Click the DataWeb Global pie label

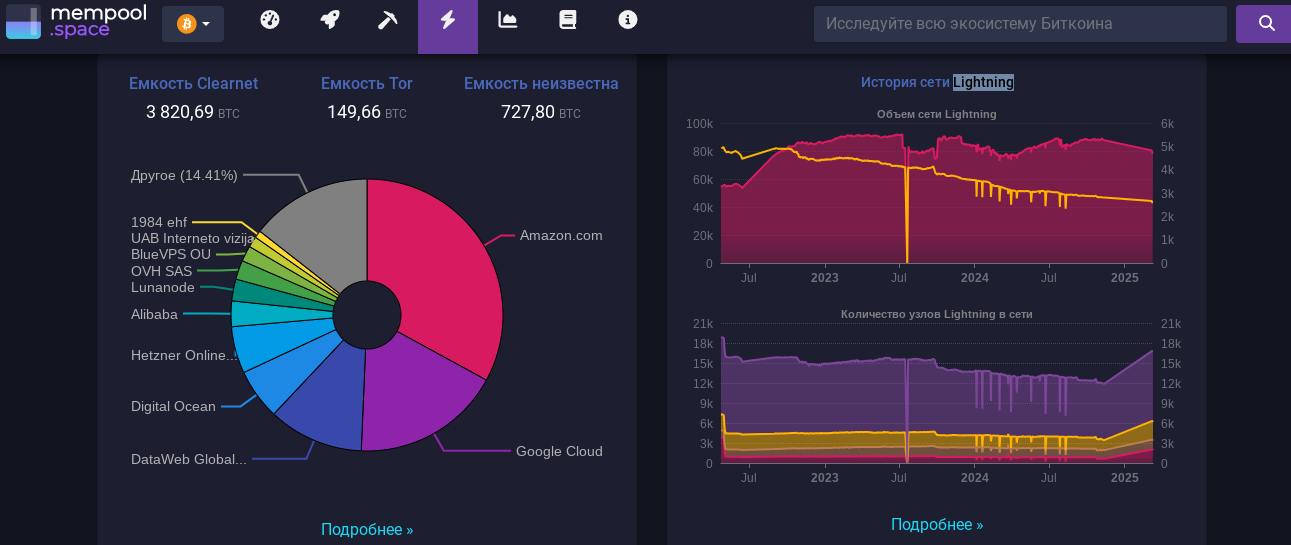pyautogui.click(x=188, y=459)
